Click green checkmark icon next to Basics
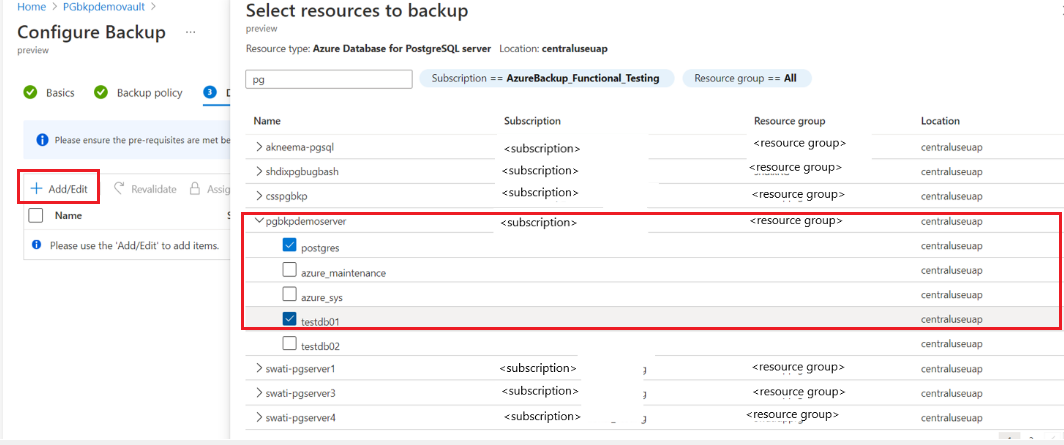 [30, 93]
